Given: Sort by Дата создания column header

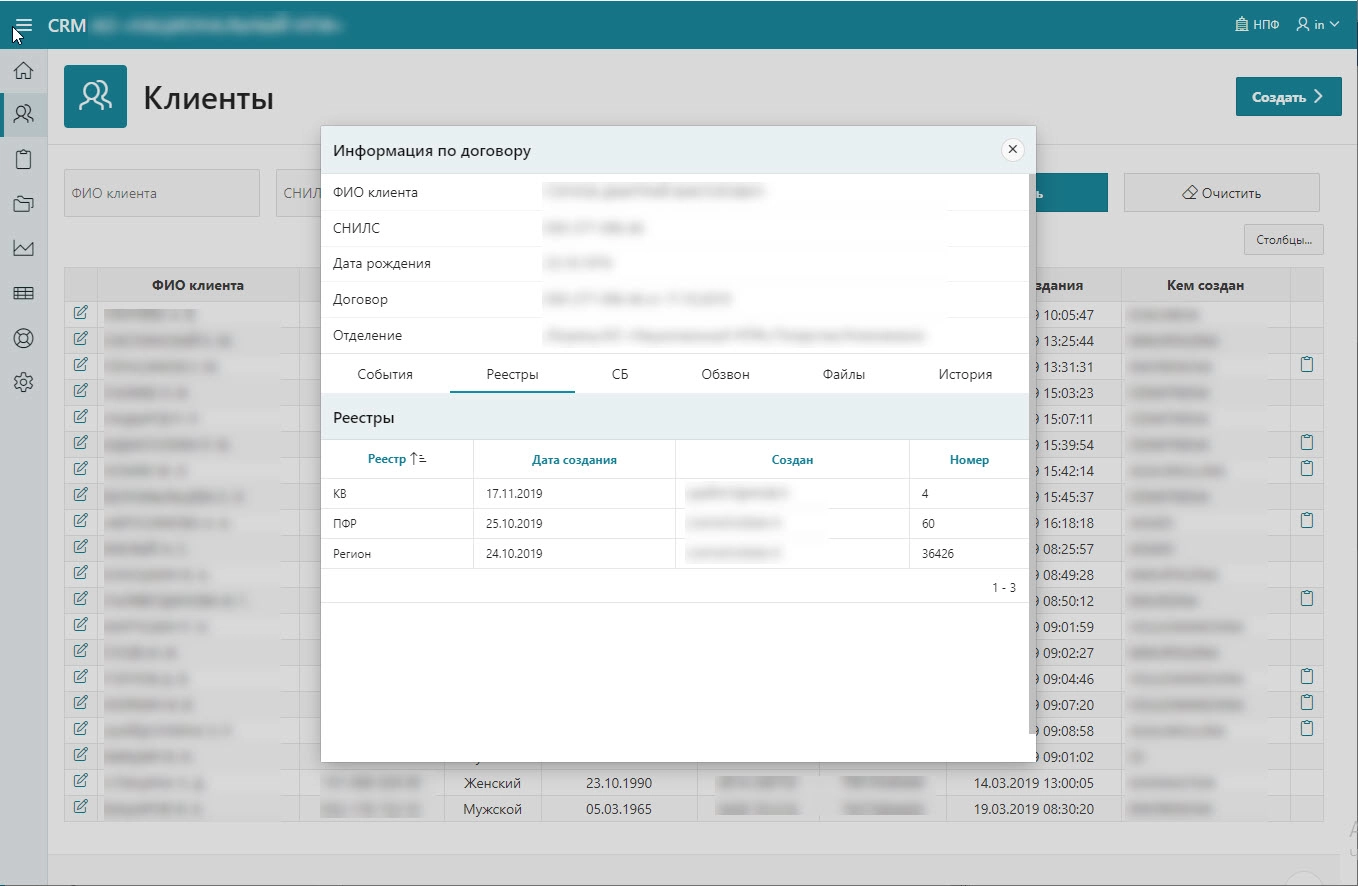Looking at the screenshot, I should click(x=574, y=460).
